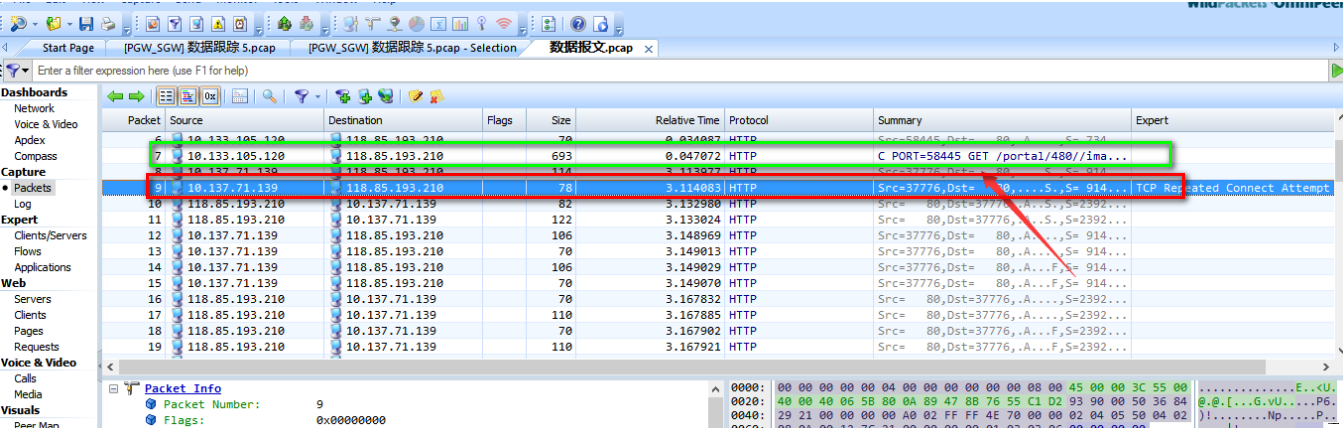Toggle the packet list view button

[x=167, y=97]
